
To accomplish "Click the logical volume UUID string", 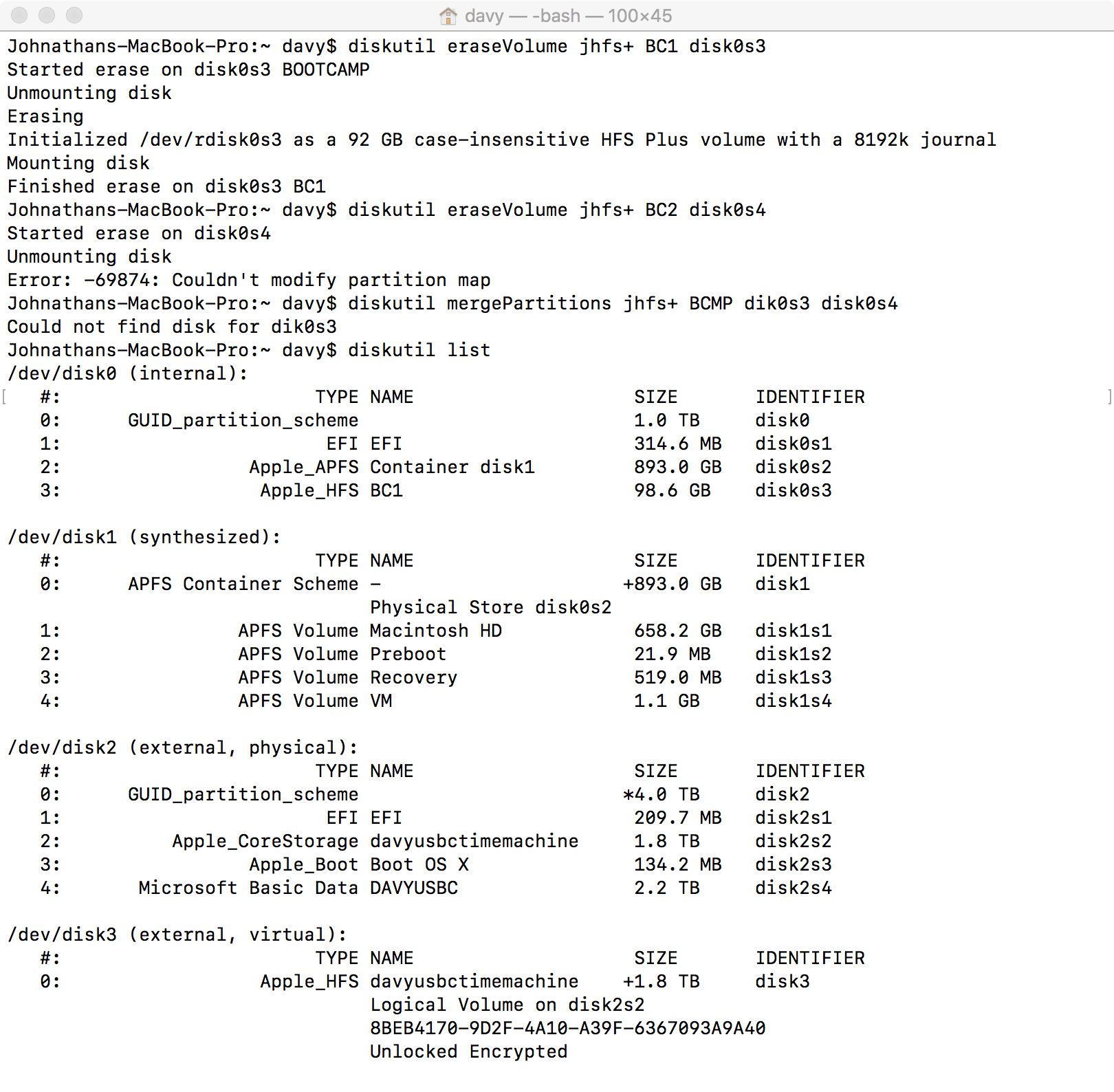I will pos(568,1028).
